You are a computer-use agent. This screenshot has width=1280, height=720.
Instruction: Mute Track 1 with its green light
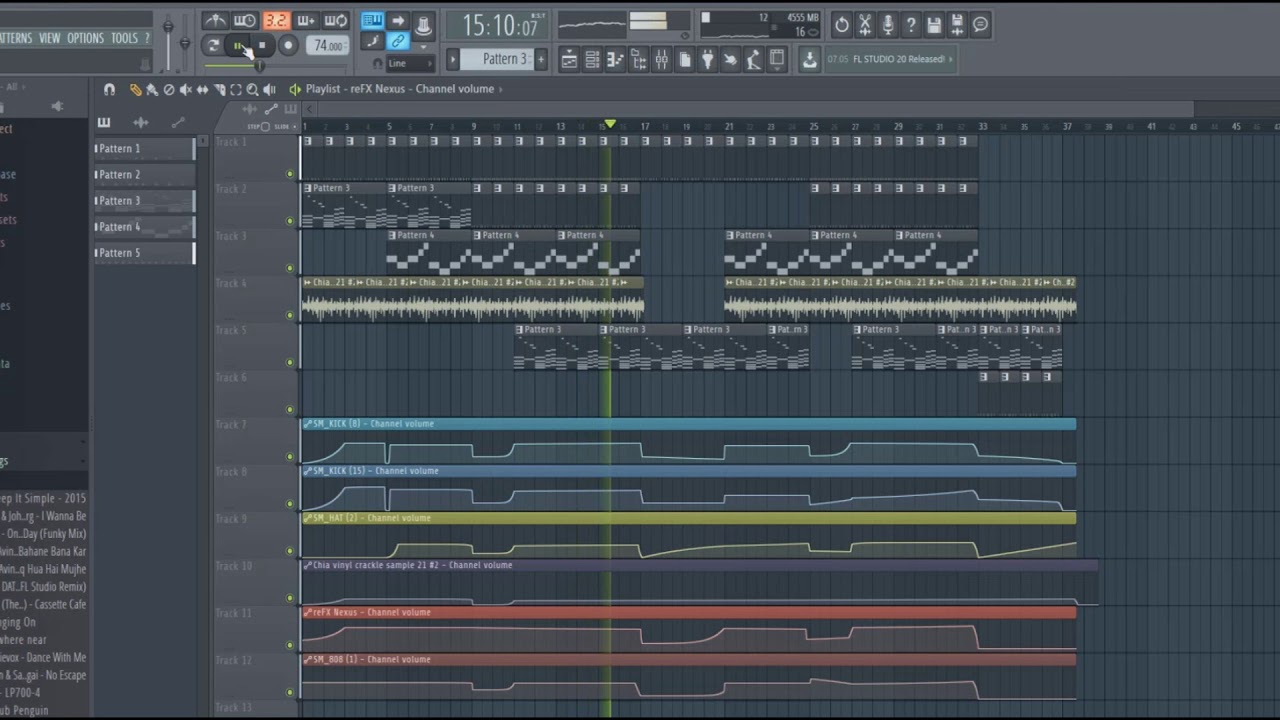[290, 173]
